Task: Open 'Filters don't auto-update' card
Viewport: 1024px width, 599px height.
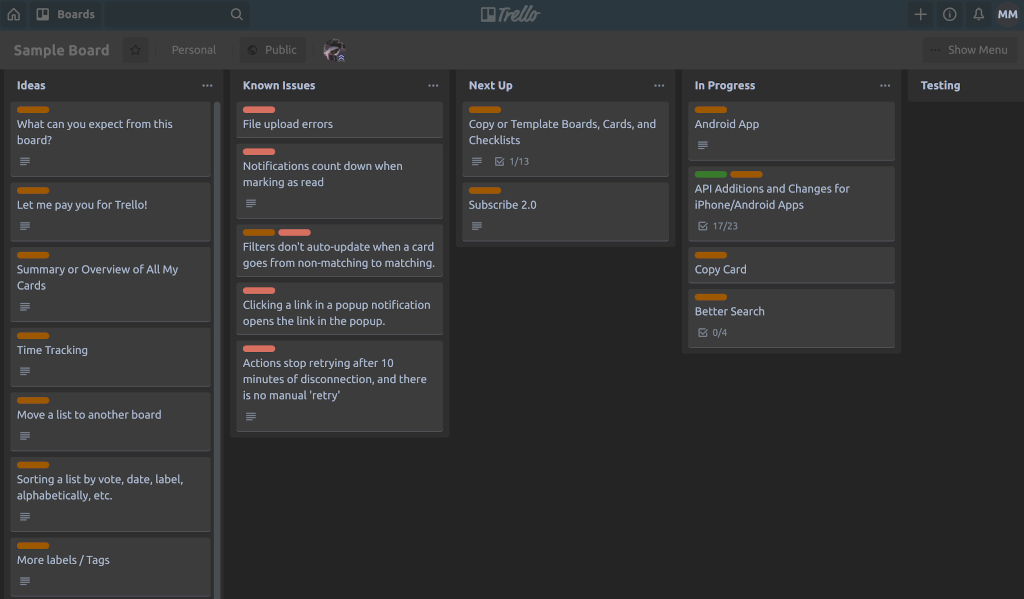Action: pyautogui.click(x=339, y=251)
